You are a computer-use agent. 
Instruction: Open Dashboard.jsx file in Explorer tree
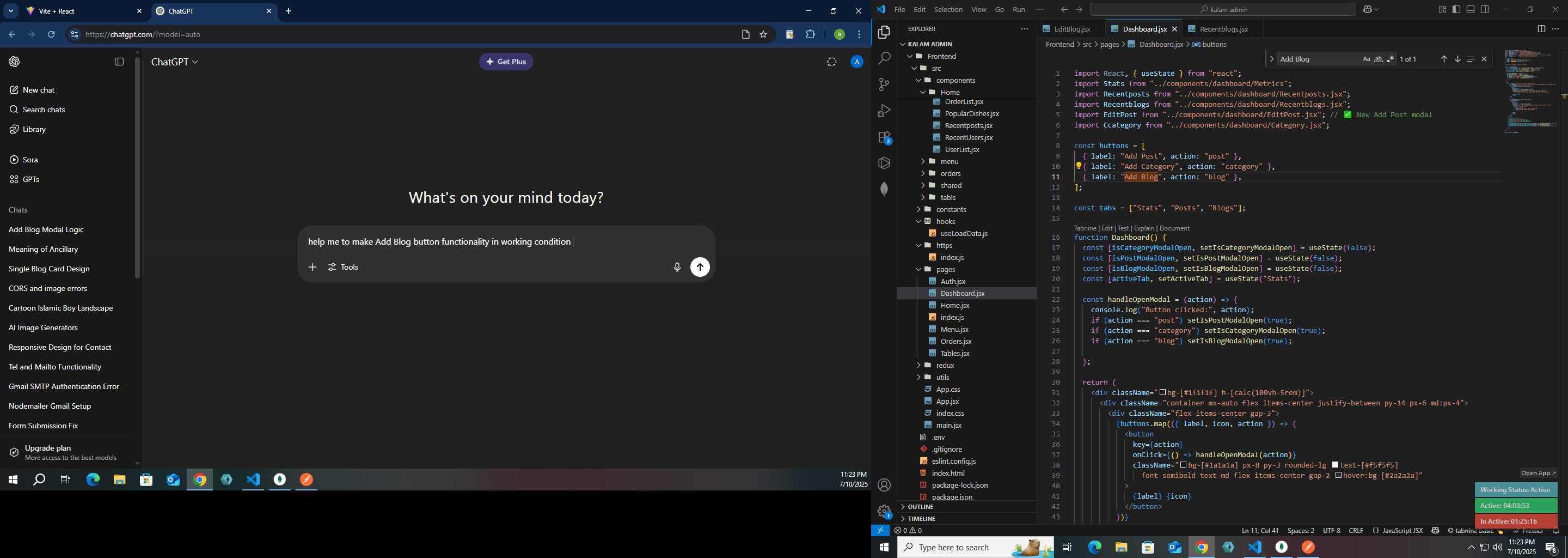click(963, 294)
